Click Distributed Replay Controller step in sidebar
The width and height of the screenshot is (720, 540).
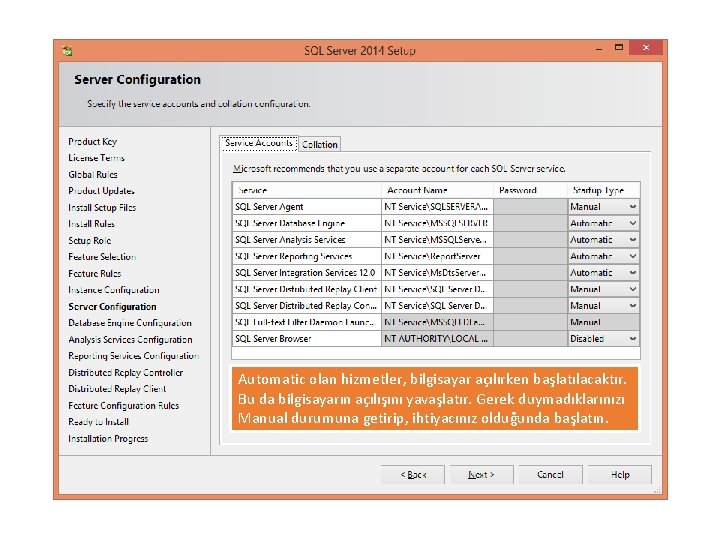(x=126, y=373)
